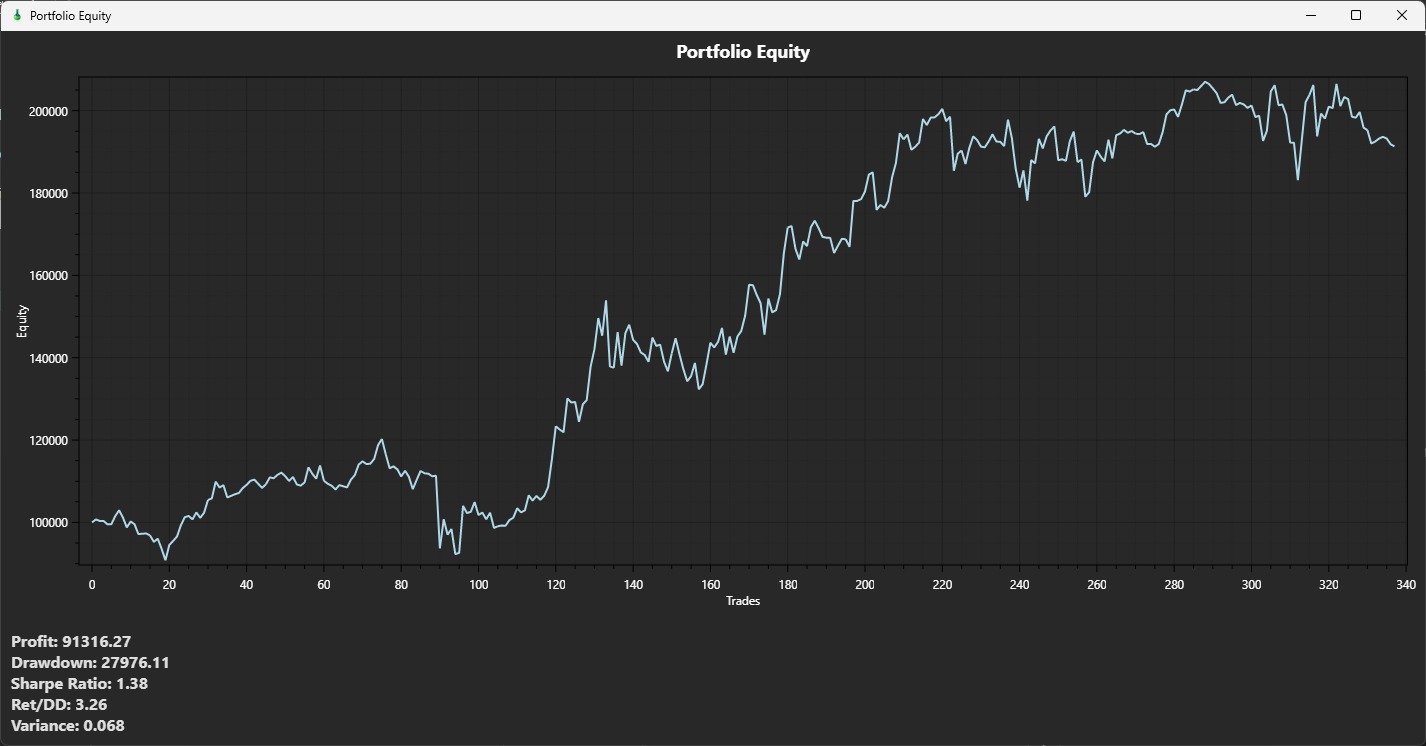Click the 200000 tick on the Equity axis

47,111
